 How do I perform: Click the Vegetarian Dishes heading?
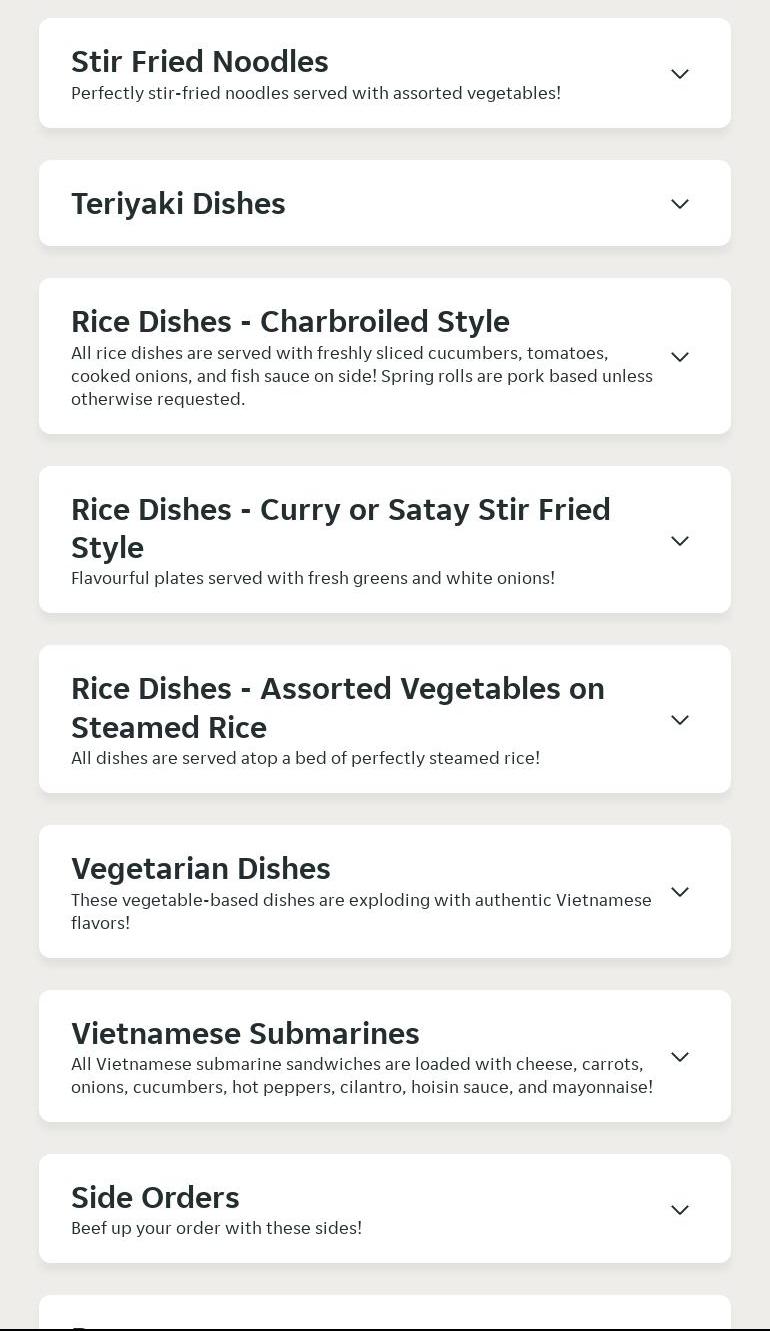[x=200, y=869]
